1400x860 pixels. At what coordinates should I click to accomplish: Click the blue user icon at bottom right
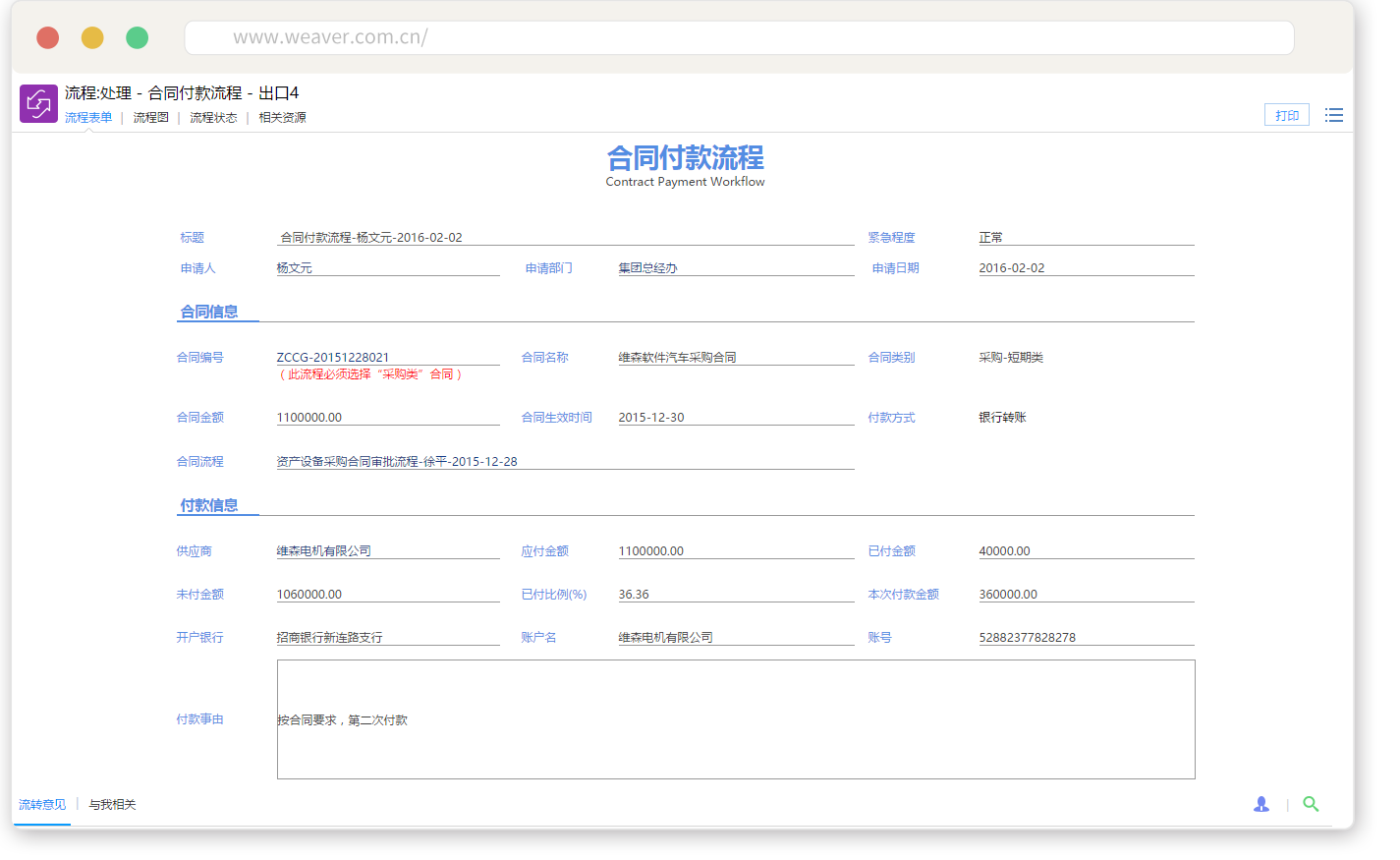point(1261,804)
